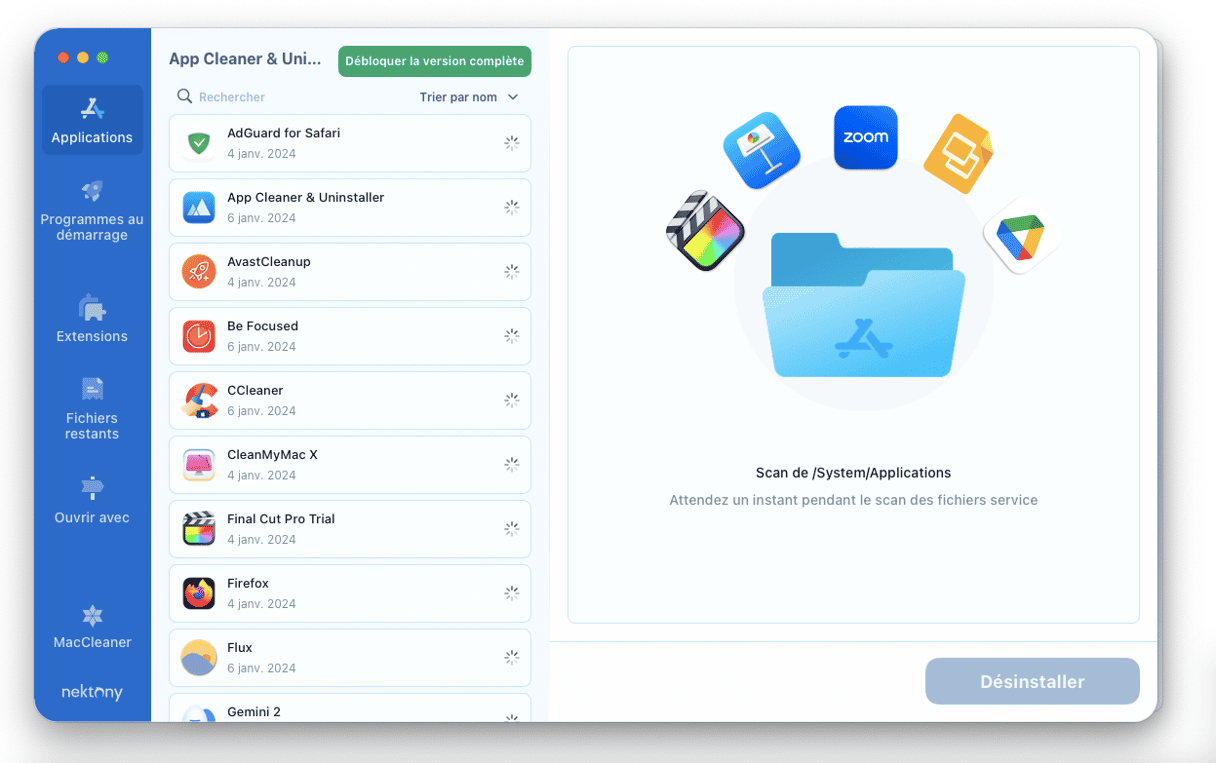Open the Ouvrir avec section
Image resolution: width=1216 pixels, height=763 pixels.
pos(92,500)
